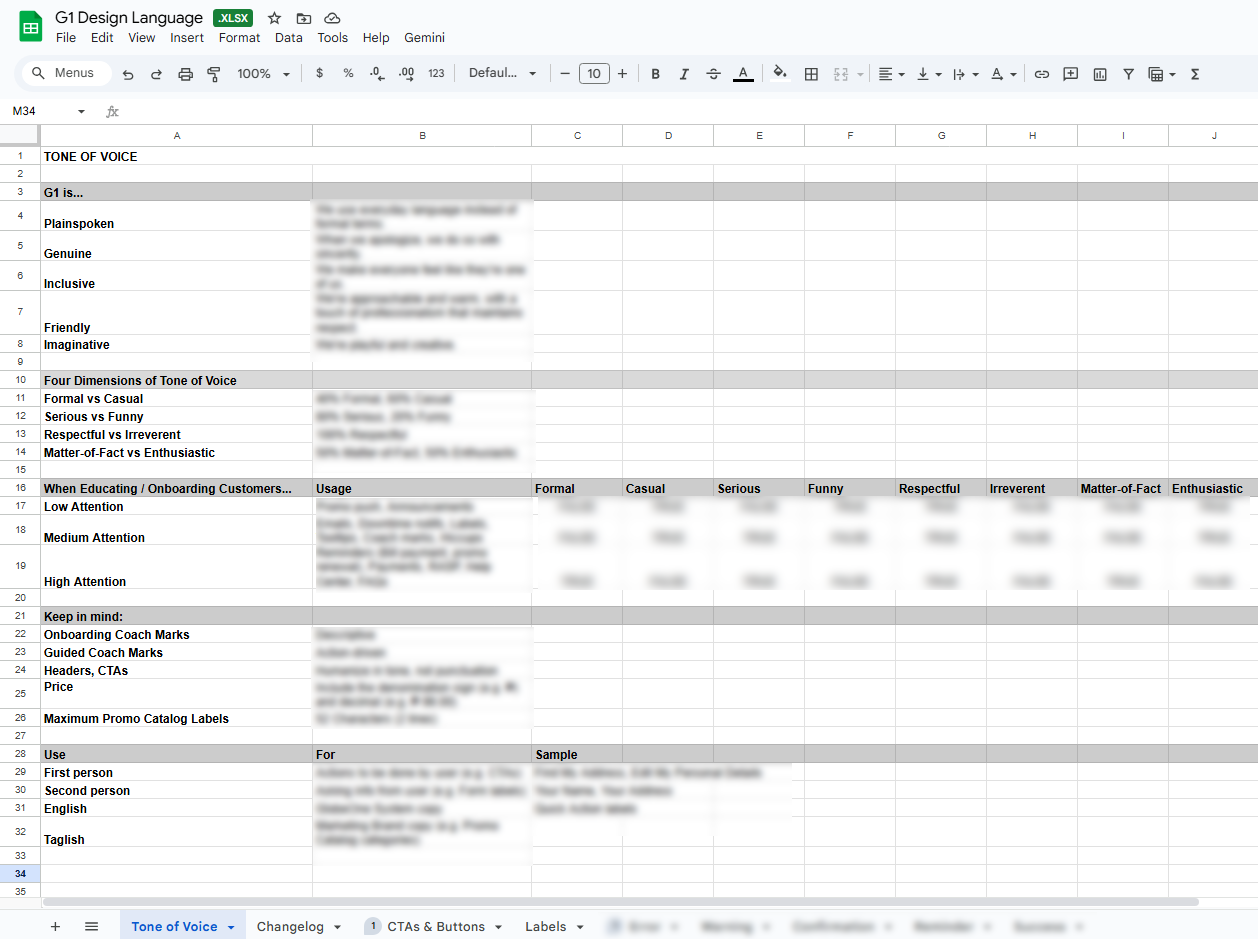Toggle bold formatting

656,74
